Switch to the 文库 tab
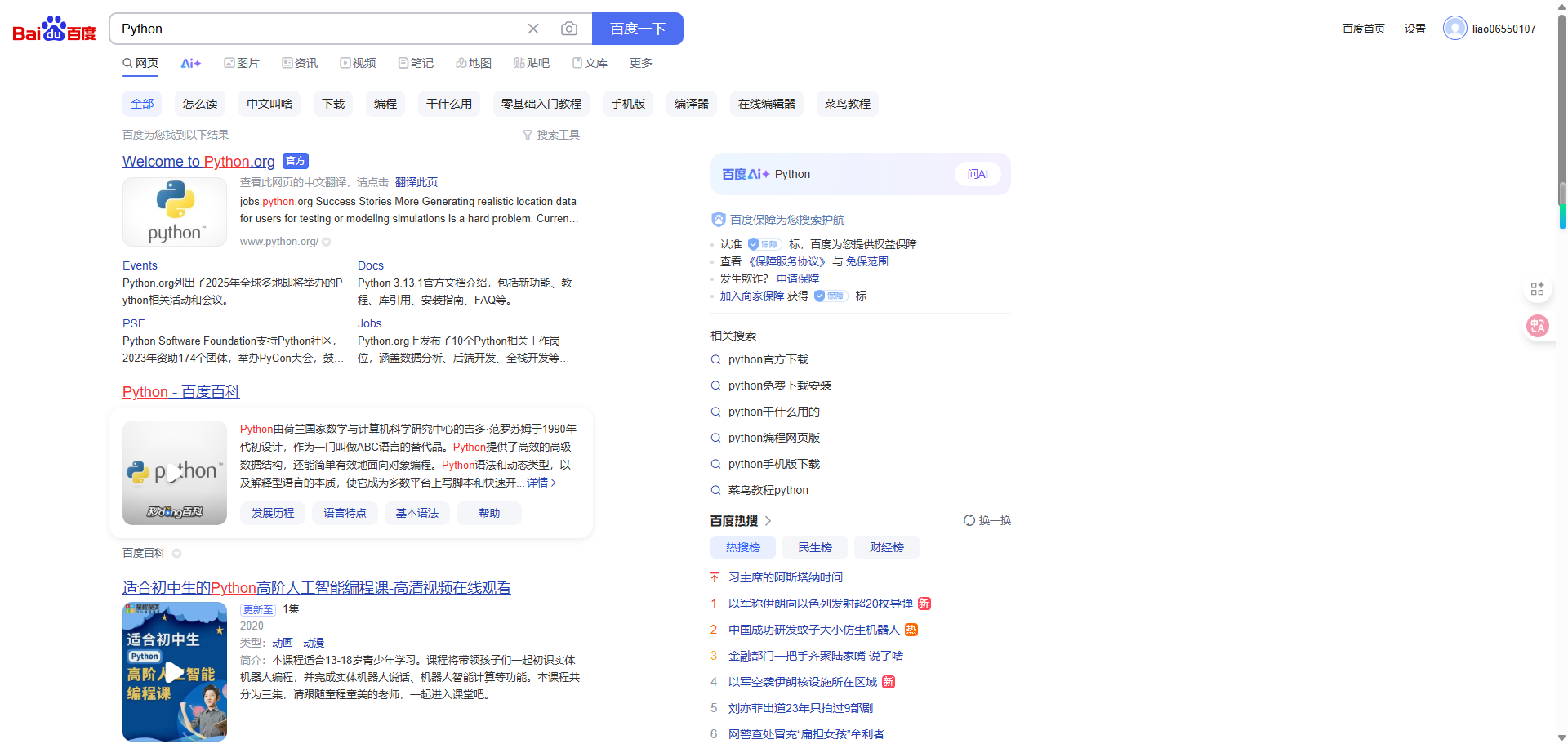 pyautogui.click(x=590, y=63)
